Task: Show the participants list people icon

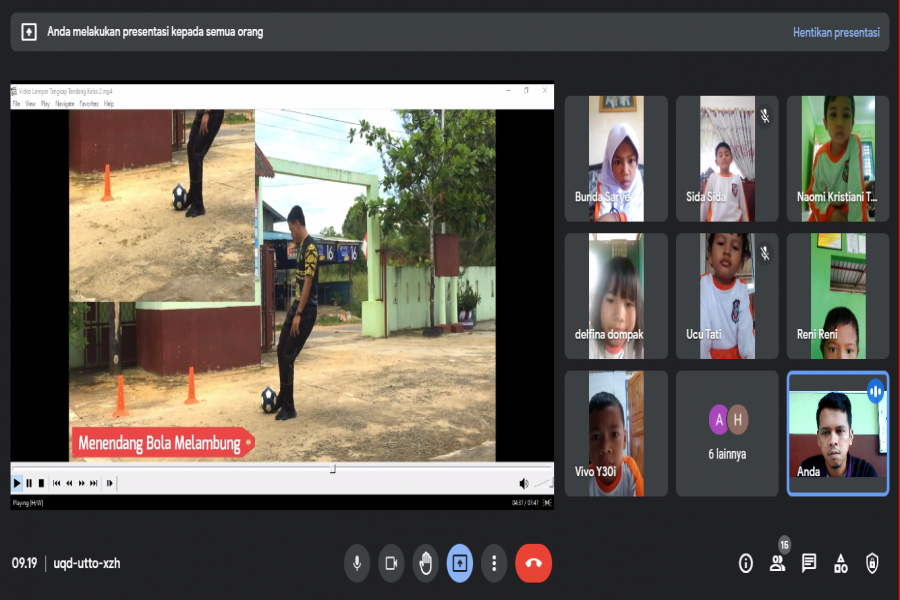Action: pyautogui.click(x=777, y=563)
